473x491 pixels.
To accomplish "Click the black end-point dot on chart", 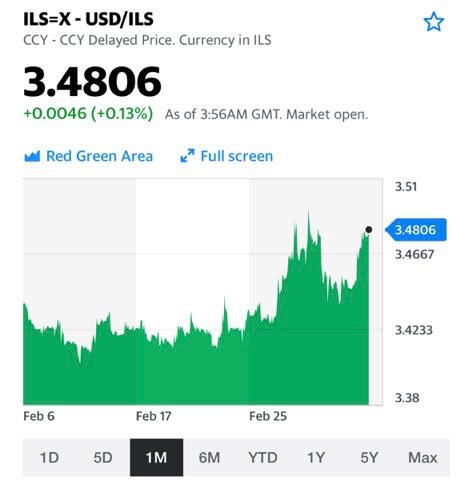I will pyautogui.click(x=368, y=230).
